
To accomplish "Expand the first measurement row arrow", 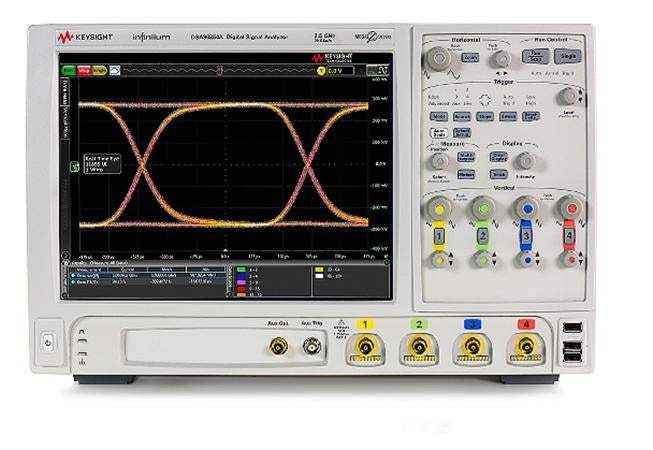I will pyautogui.click(x=67, y=274).
